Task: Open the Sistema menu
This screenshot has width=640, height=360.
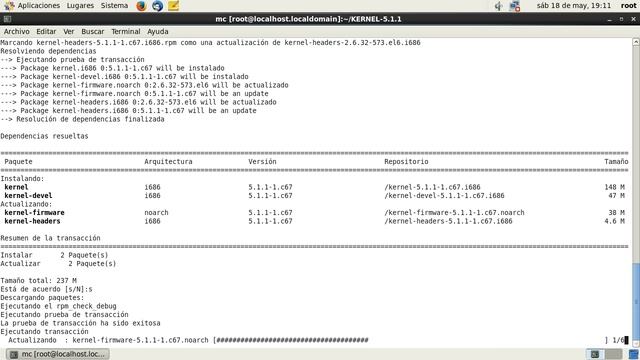Action: click(x=114, y=6)
